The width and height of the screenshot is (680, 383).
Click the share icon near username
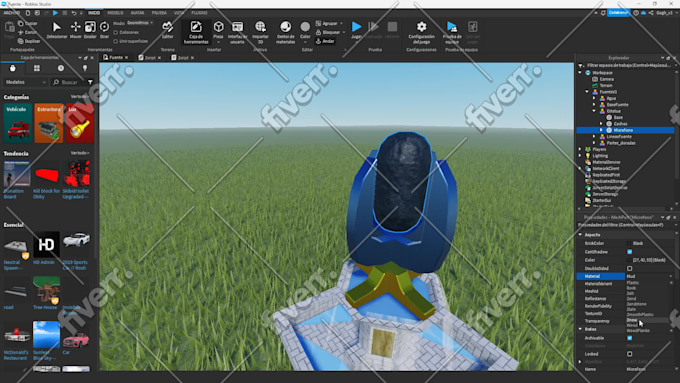point(651,13)
